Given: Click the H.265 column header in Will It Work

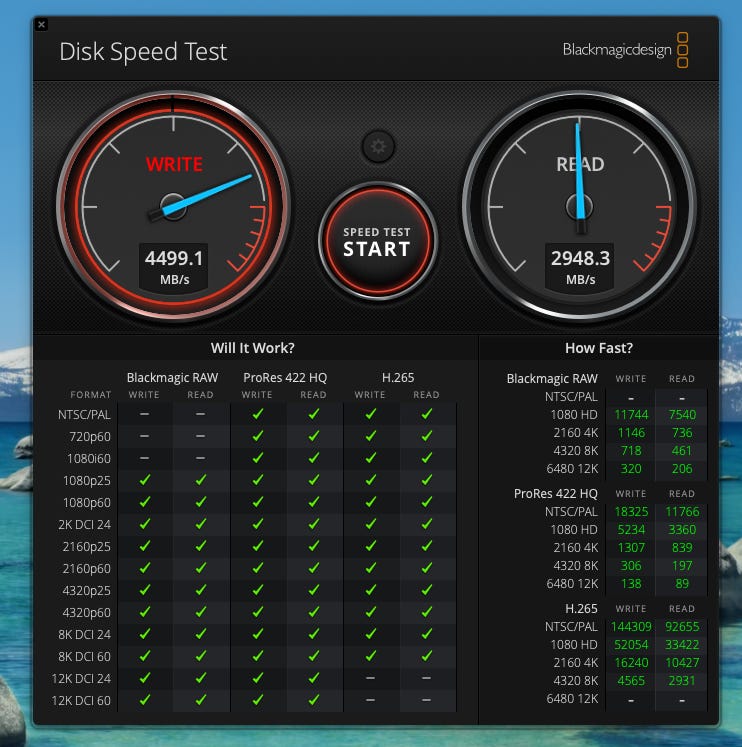Looking at the screenshot, I should [398, 377].
